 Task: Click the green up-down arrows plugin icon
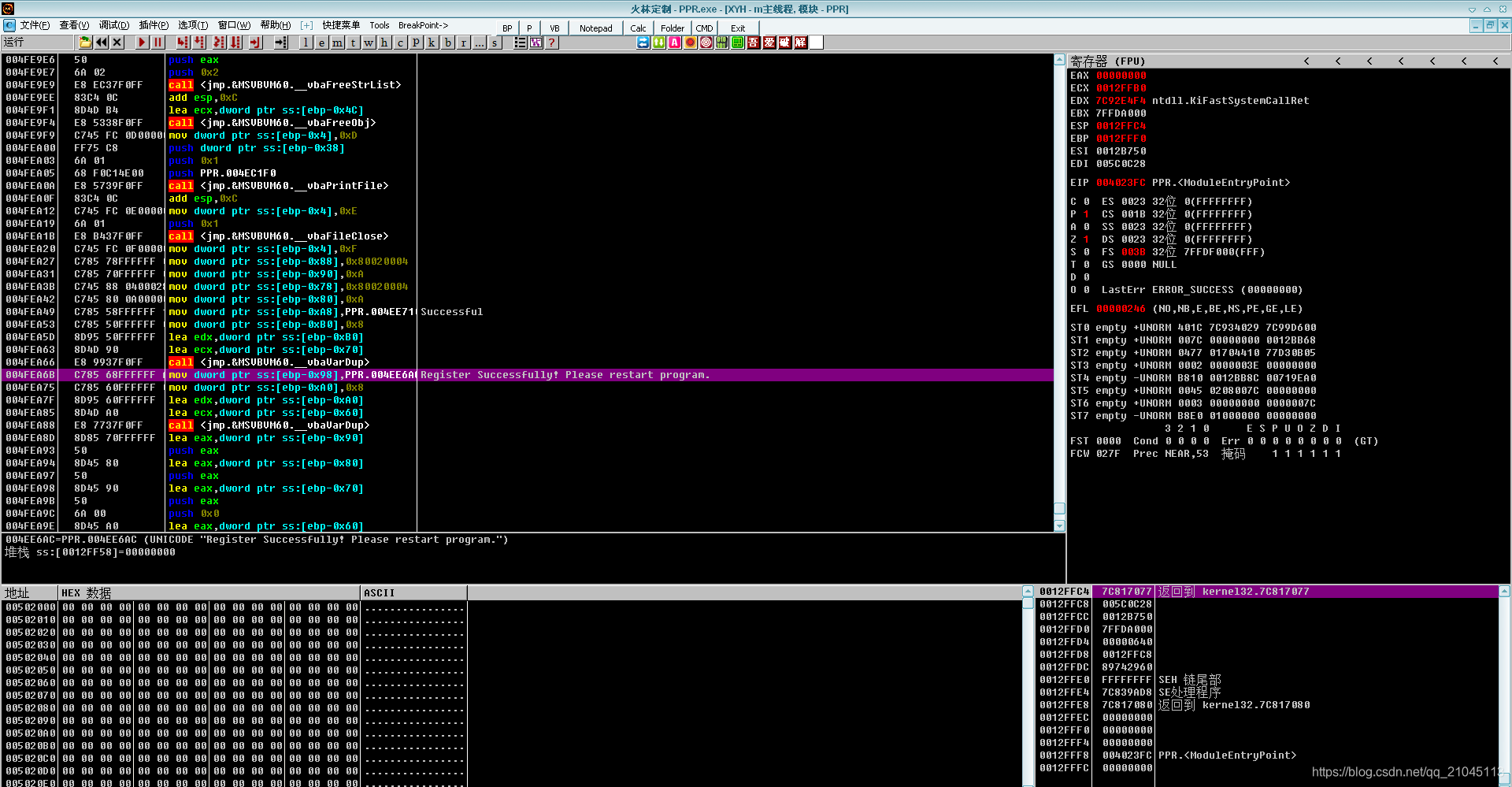(x=659, y=43)
